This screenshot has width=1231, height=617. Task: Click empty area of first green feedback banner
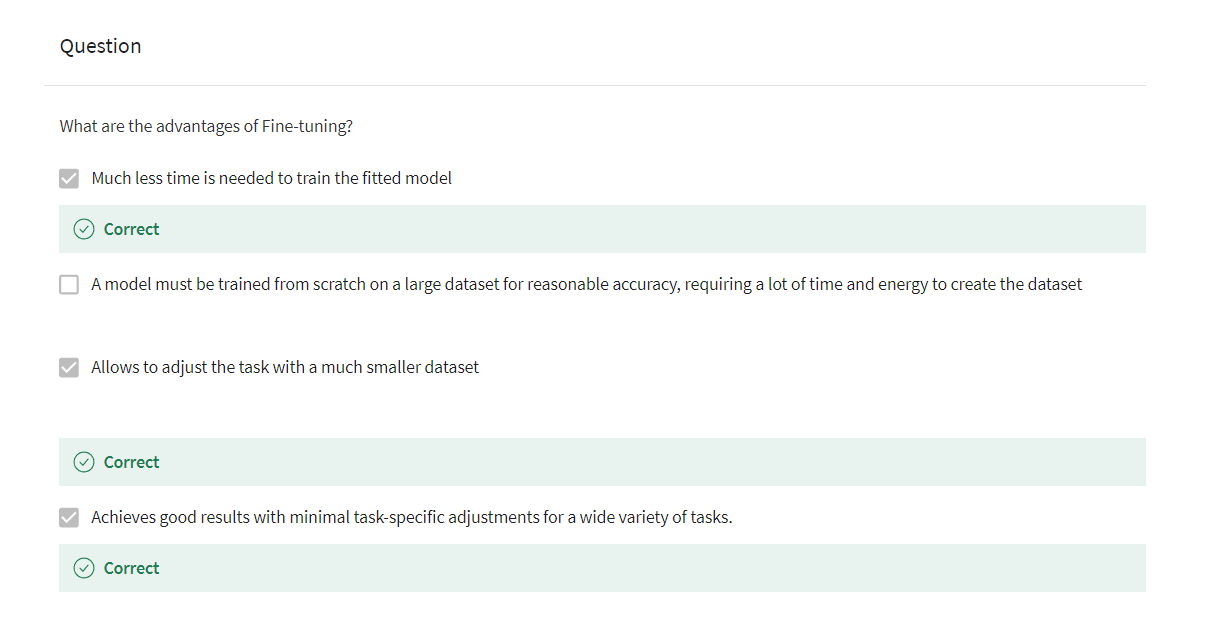click(650, 229)
